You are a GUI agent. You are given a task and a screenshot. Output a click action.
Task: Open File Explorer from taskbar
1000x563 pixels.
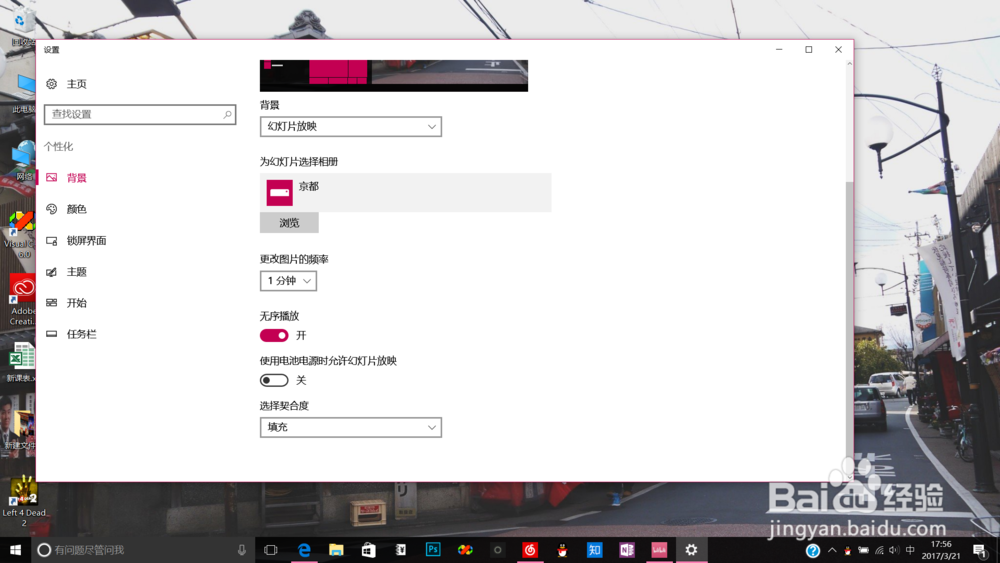(336, 550)
